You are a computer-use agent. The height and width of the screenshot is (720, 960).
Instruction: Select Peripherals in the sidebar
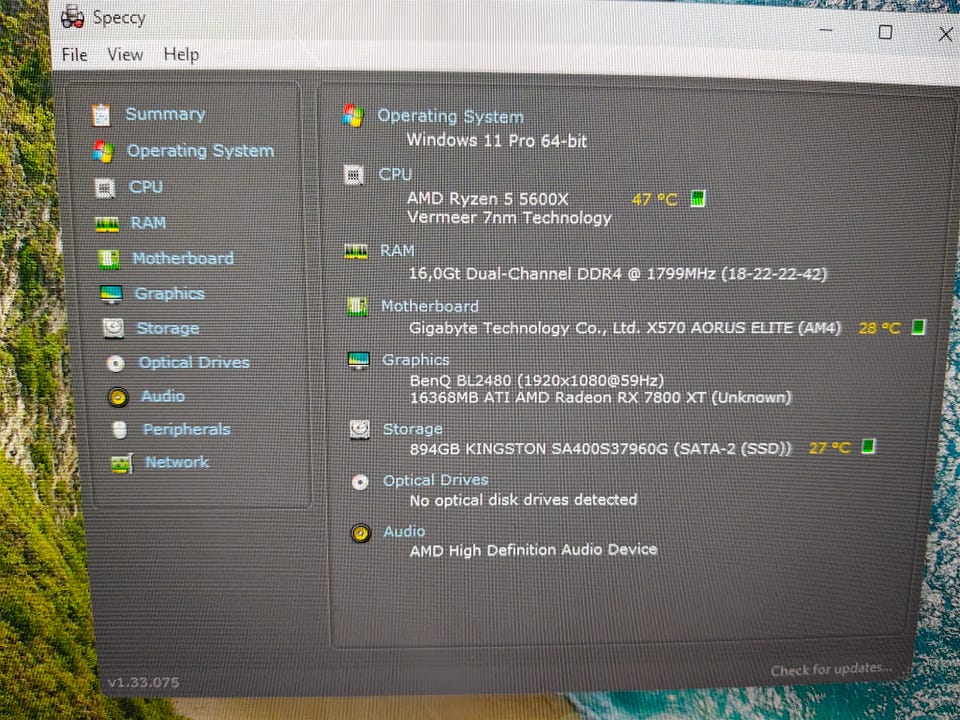click(187, 429)
